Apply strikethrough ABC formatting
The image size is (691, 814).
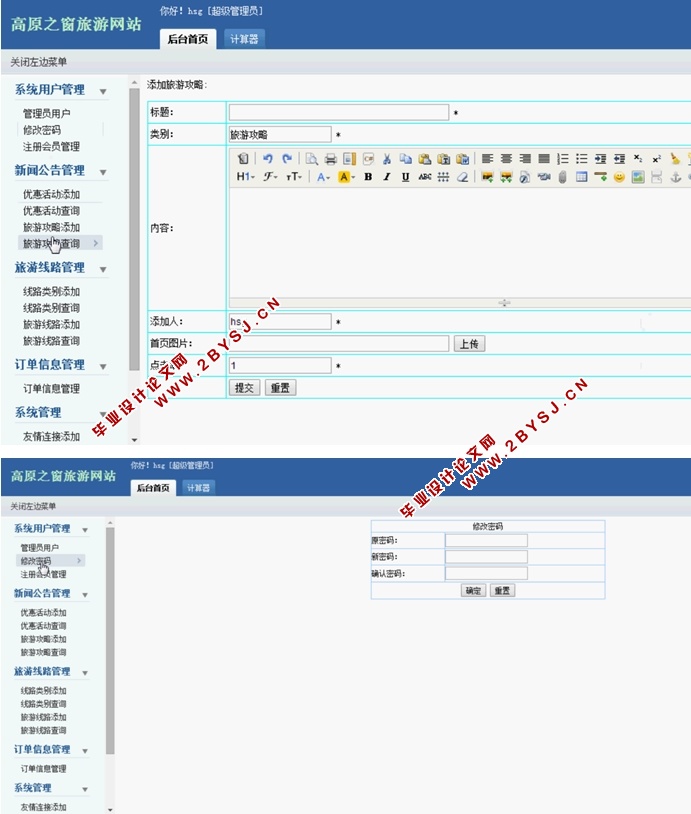pyautogui.click(x=425, y=177)
